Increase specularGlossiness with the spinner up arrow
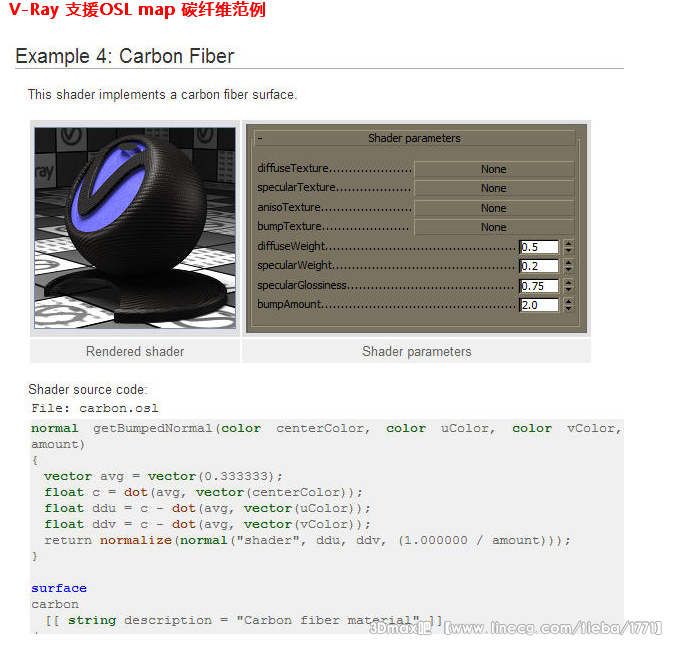This screenshot has height=645, width=691. pos(568,282)
